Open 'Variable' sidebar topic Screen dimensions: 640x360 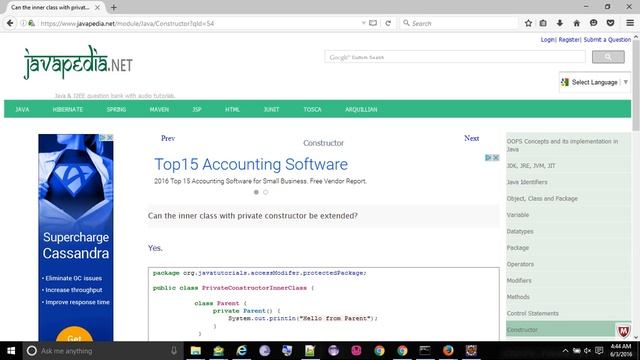[518, 215]
